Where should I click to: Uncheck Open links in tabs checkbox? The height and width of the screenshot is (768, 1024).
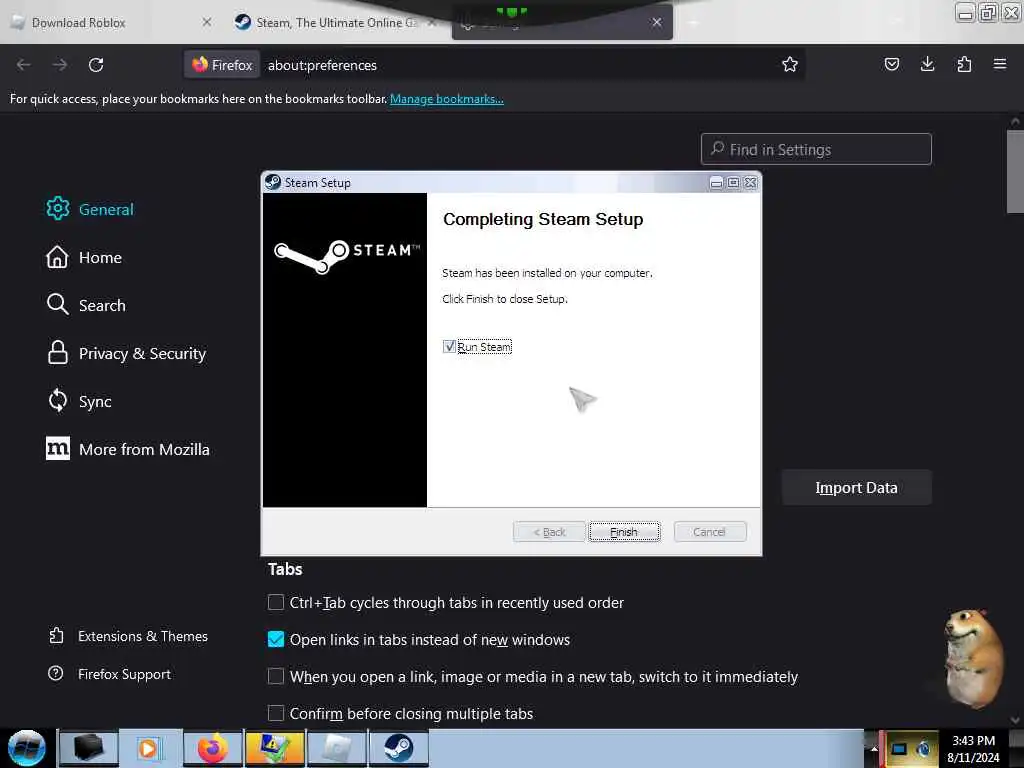(276, 639)
